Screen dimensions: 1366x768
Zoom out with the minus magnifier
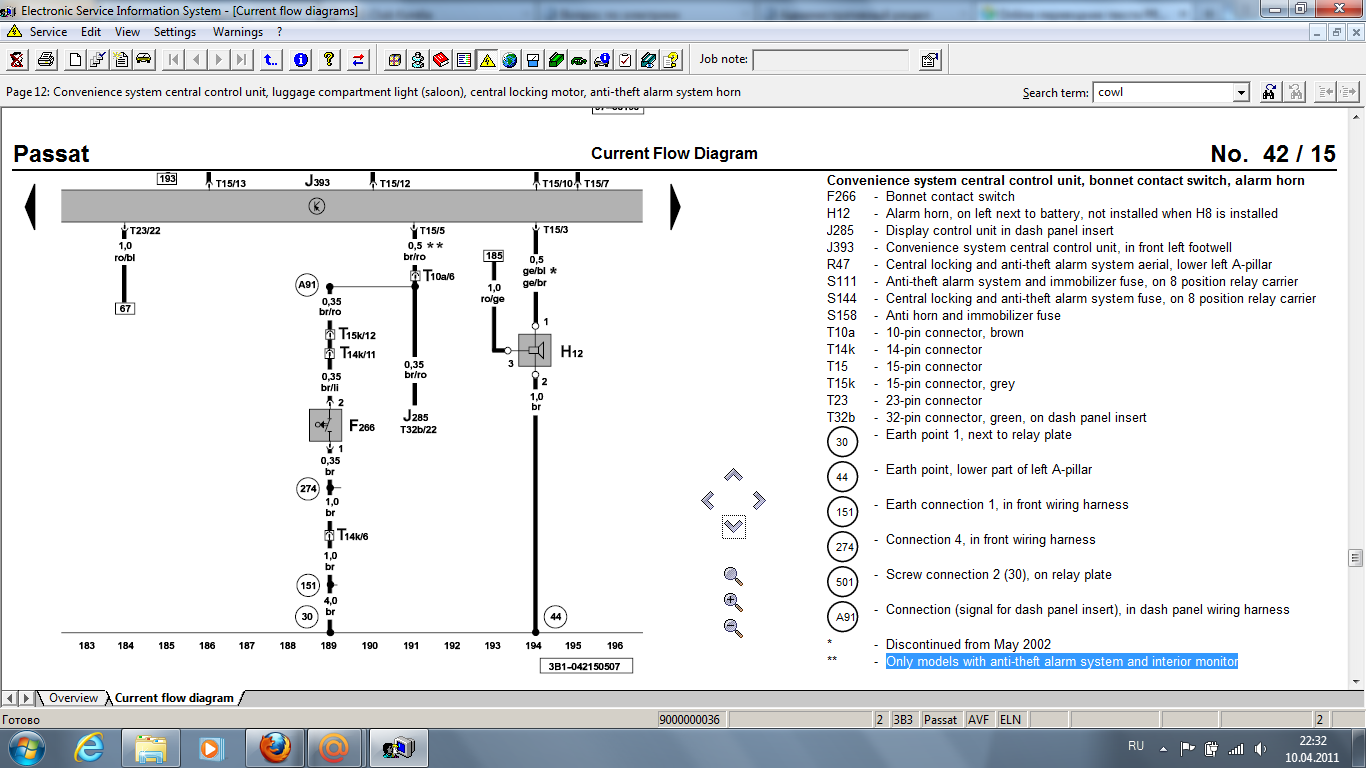pyautogui.click(x=733, y=628)
